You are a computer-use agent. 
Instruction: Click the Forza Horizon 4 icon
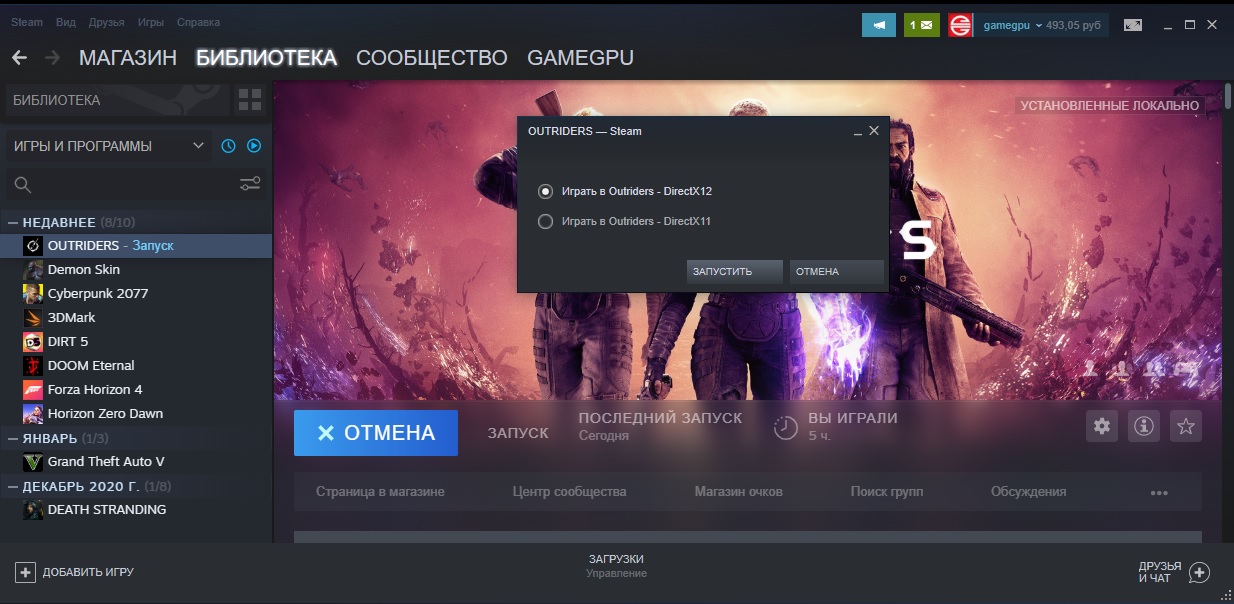pos(33,389)
